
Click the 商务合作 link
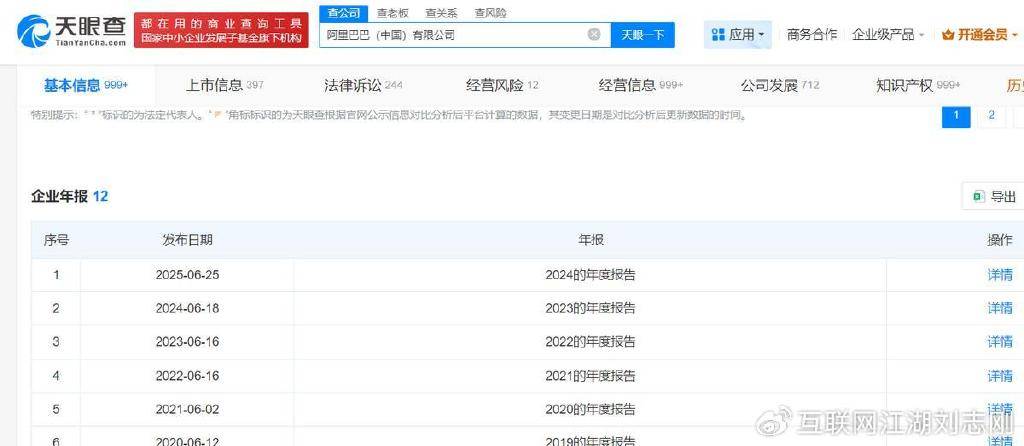point(812,34)
